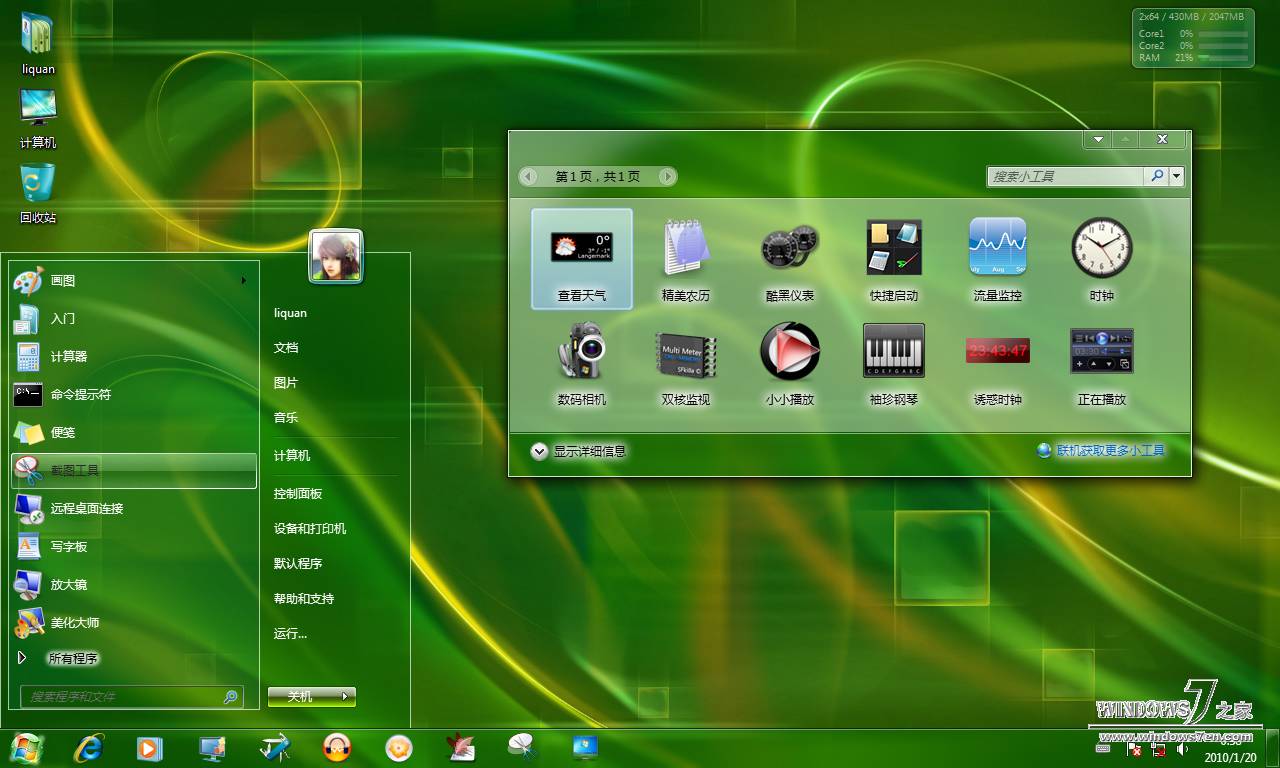The width and height of the screenshot is (1280, 768).
Task: Open Internet Explorer from the taskbar
Action: 88,747
